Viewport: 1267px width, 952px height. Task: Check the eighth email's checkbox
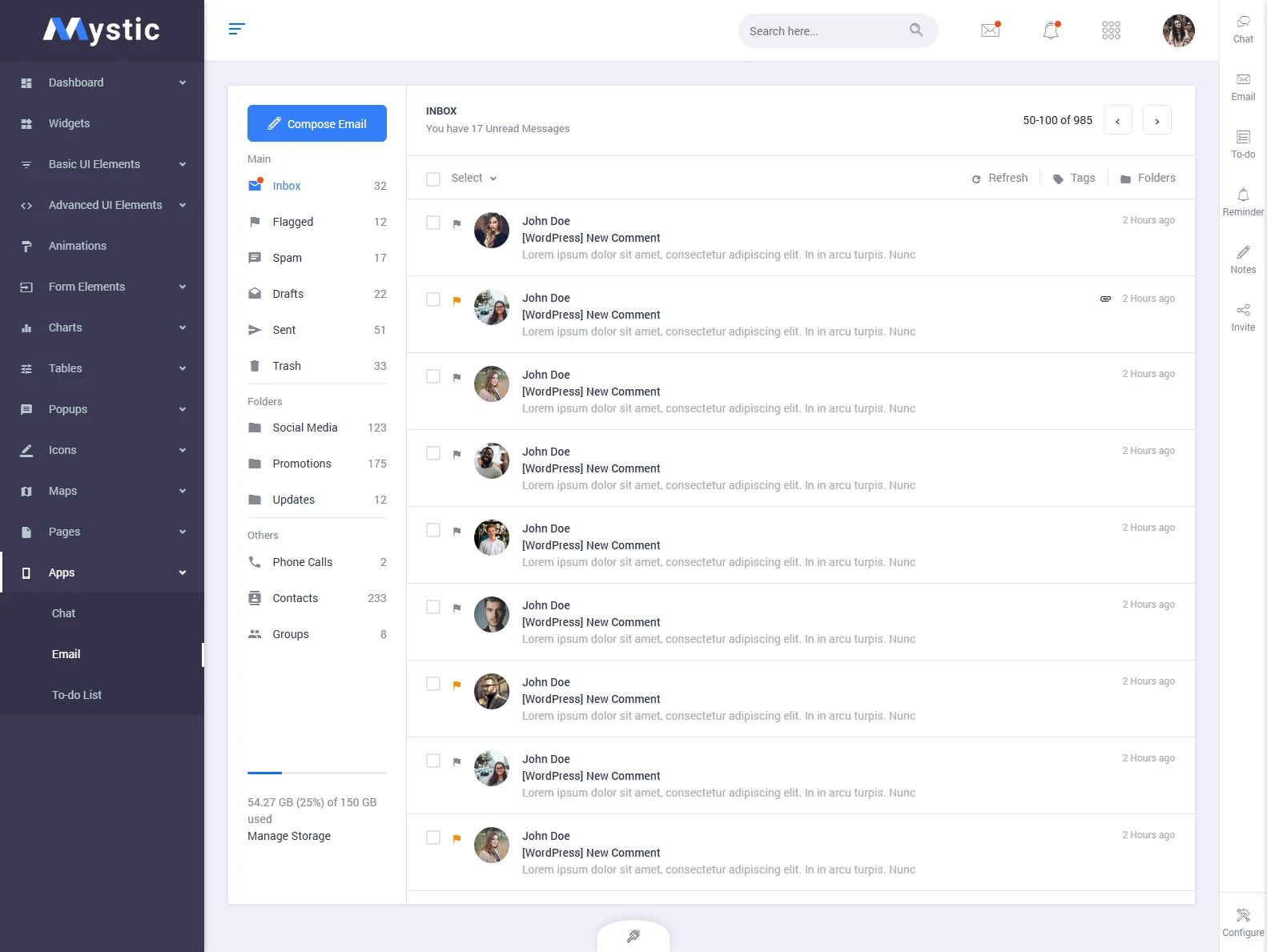coord(433,761)
